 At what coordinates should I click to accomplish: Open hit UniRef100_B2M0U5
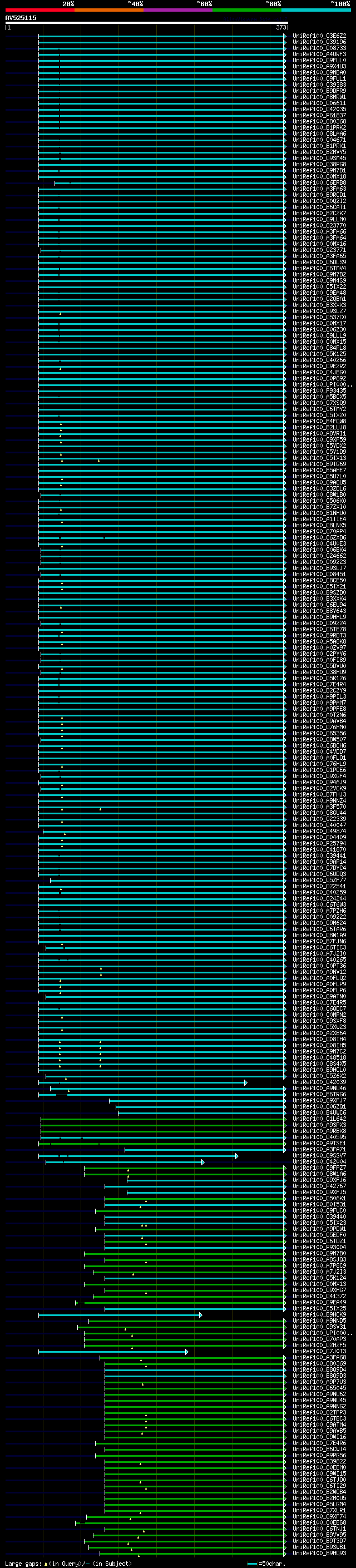coord(319,1497)
